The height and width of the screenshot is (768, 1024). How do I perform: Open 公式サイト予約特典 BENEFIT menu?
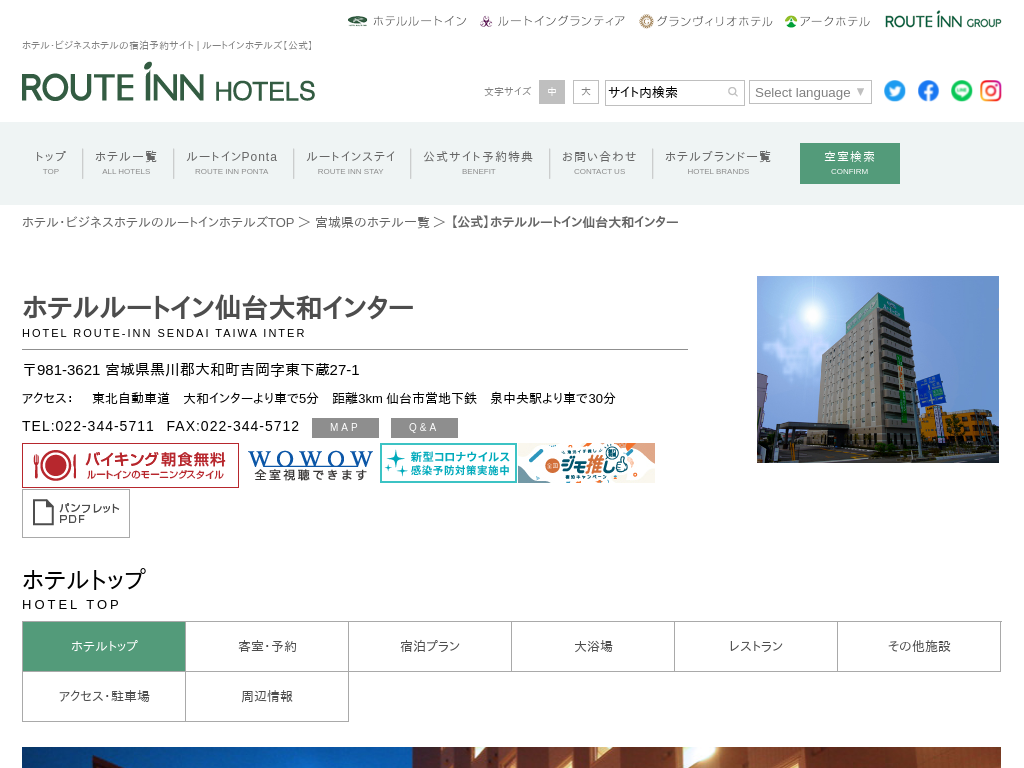pyautogui.click(x=479, y=163)
